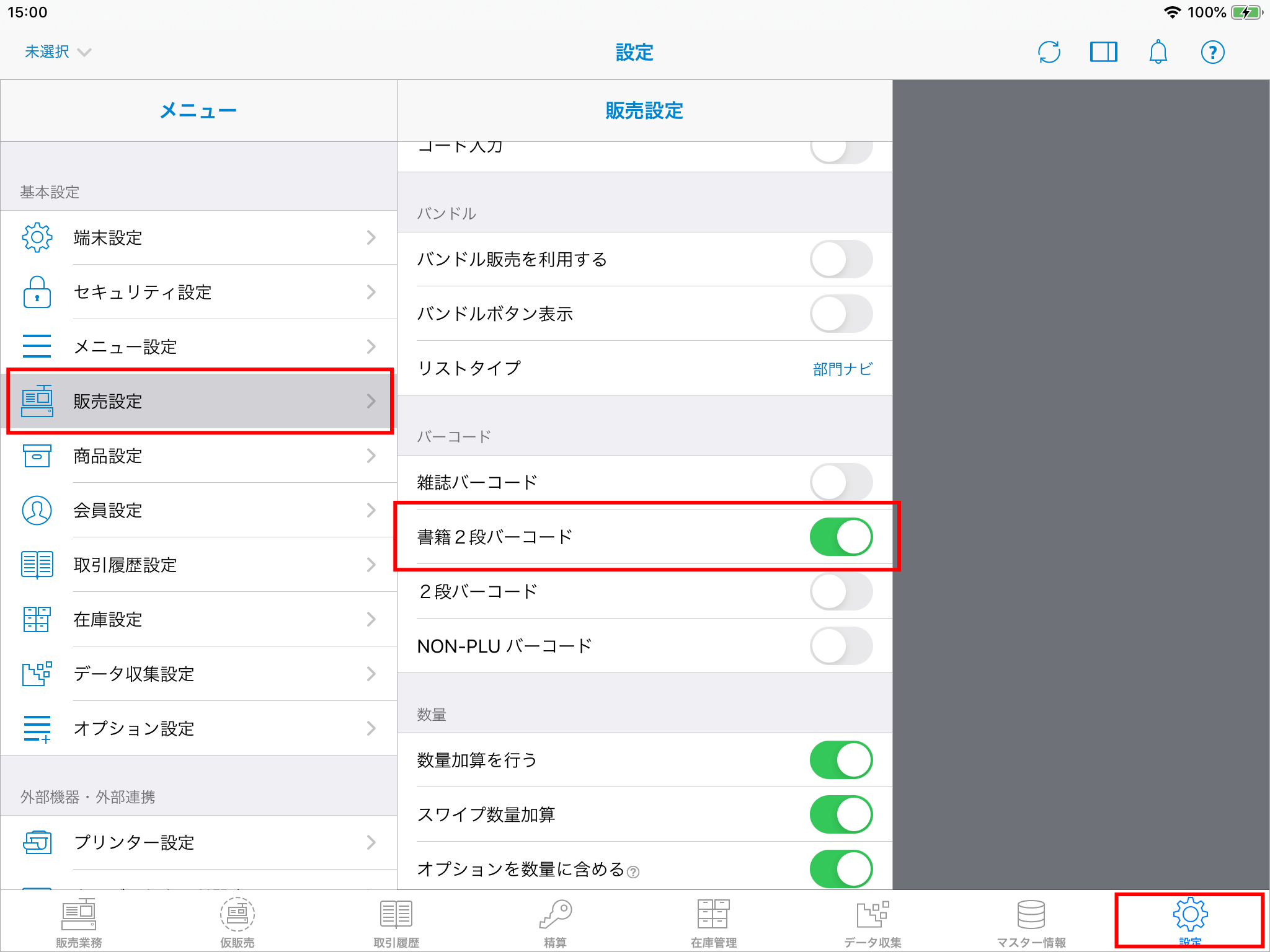
Task: Click the chart icon beside データ収集設定
Action: (37, 674)
